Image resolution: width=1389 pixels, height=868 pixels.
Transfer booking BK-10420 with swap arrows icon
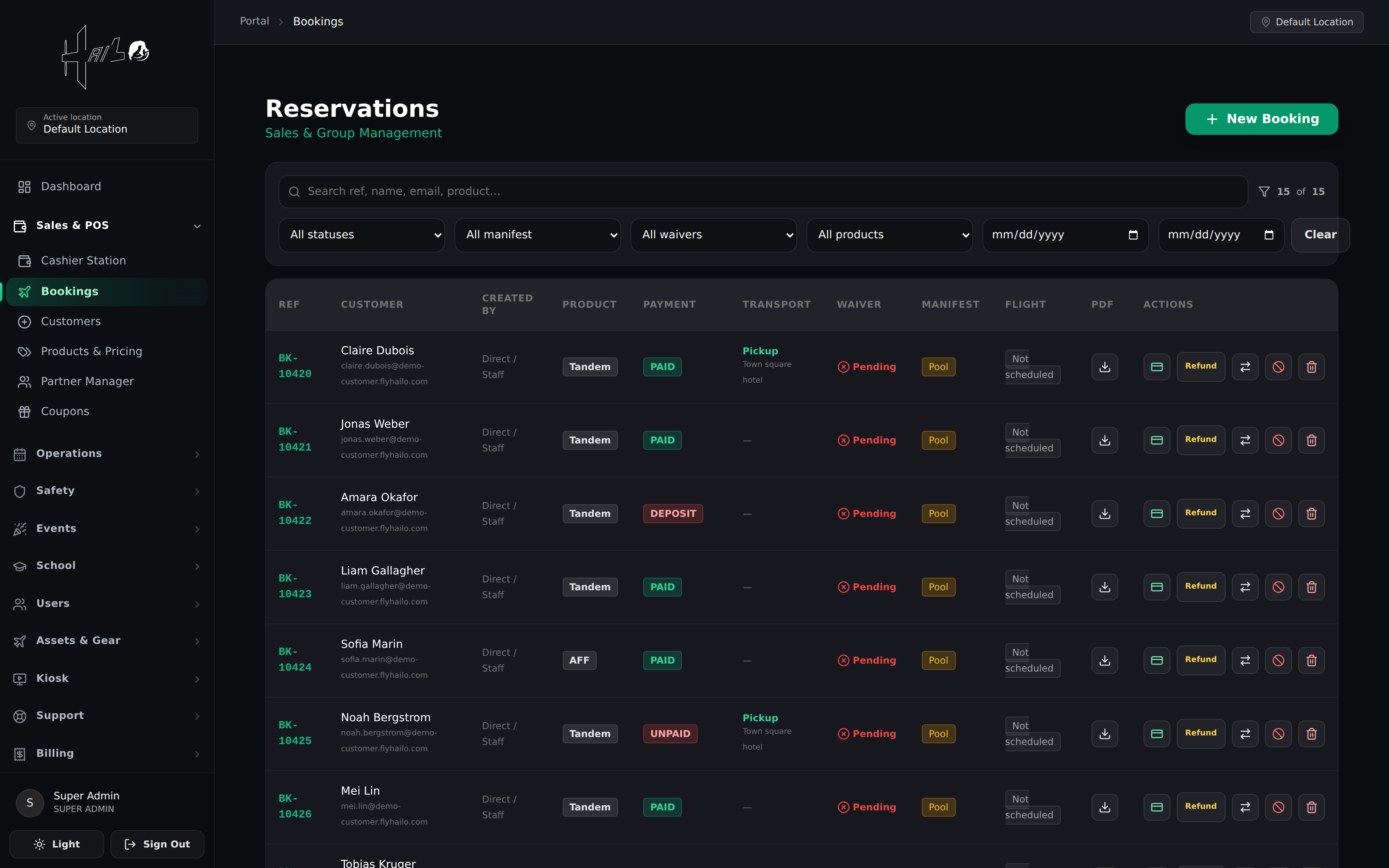click(1245, 367)
